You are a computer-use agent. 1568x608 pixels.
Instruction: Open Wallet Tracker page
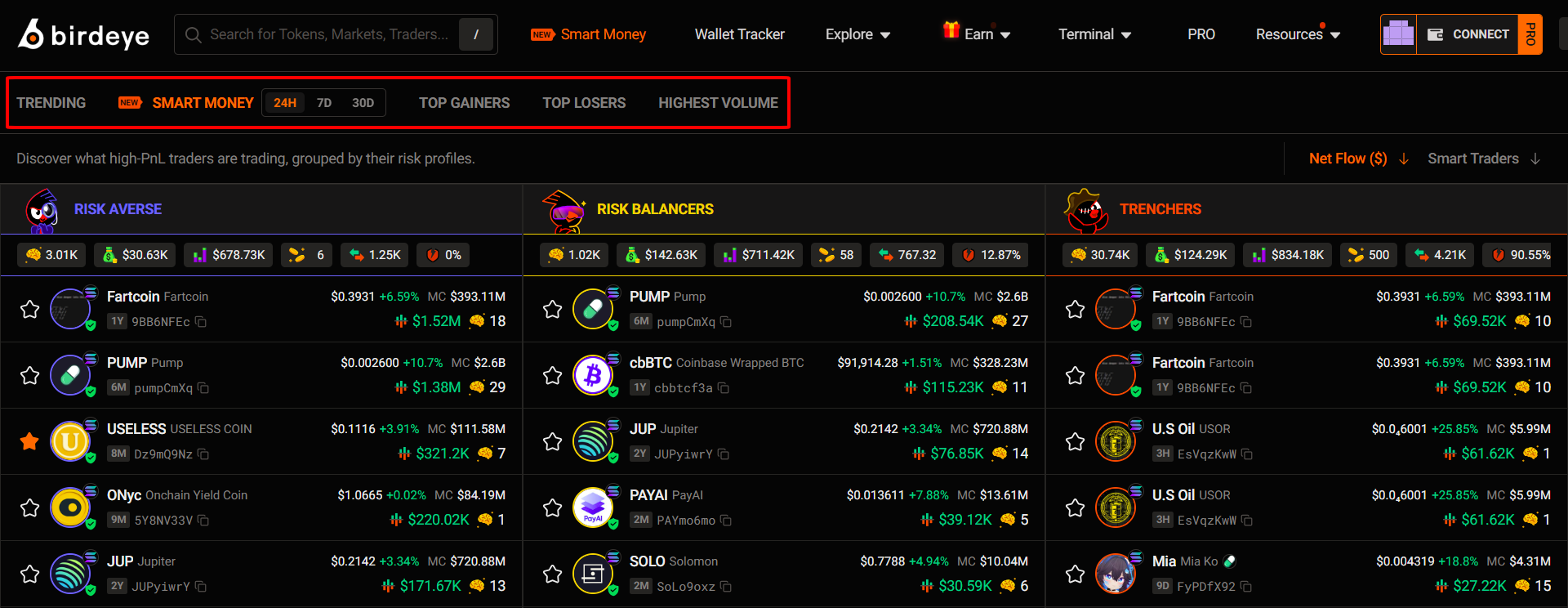pos(740,34)
